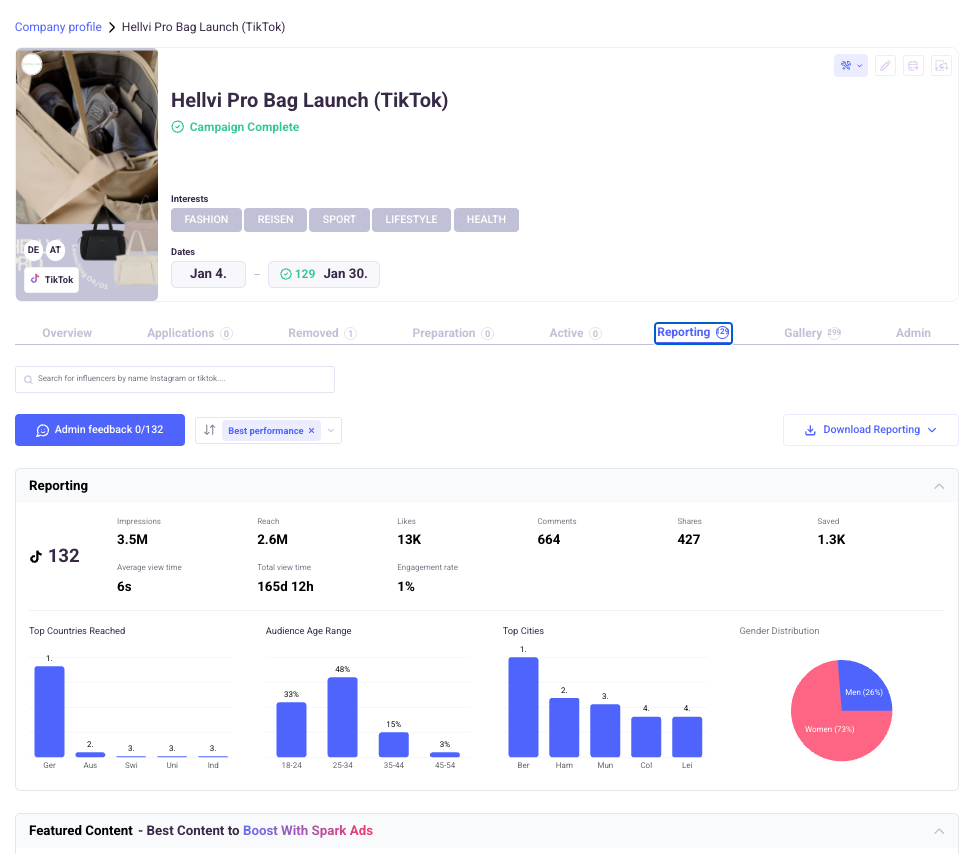This screenshot has width=972, height=854.
Task: Click the Impressions value 3.5M
Action: pos(132,540)
